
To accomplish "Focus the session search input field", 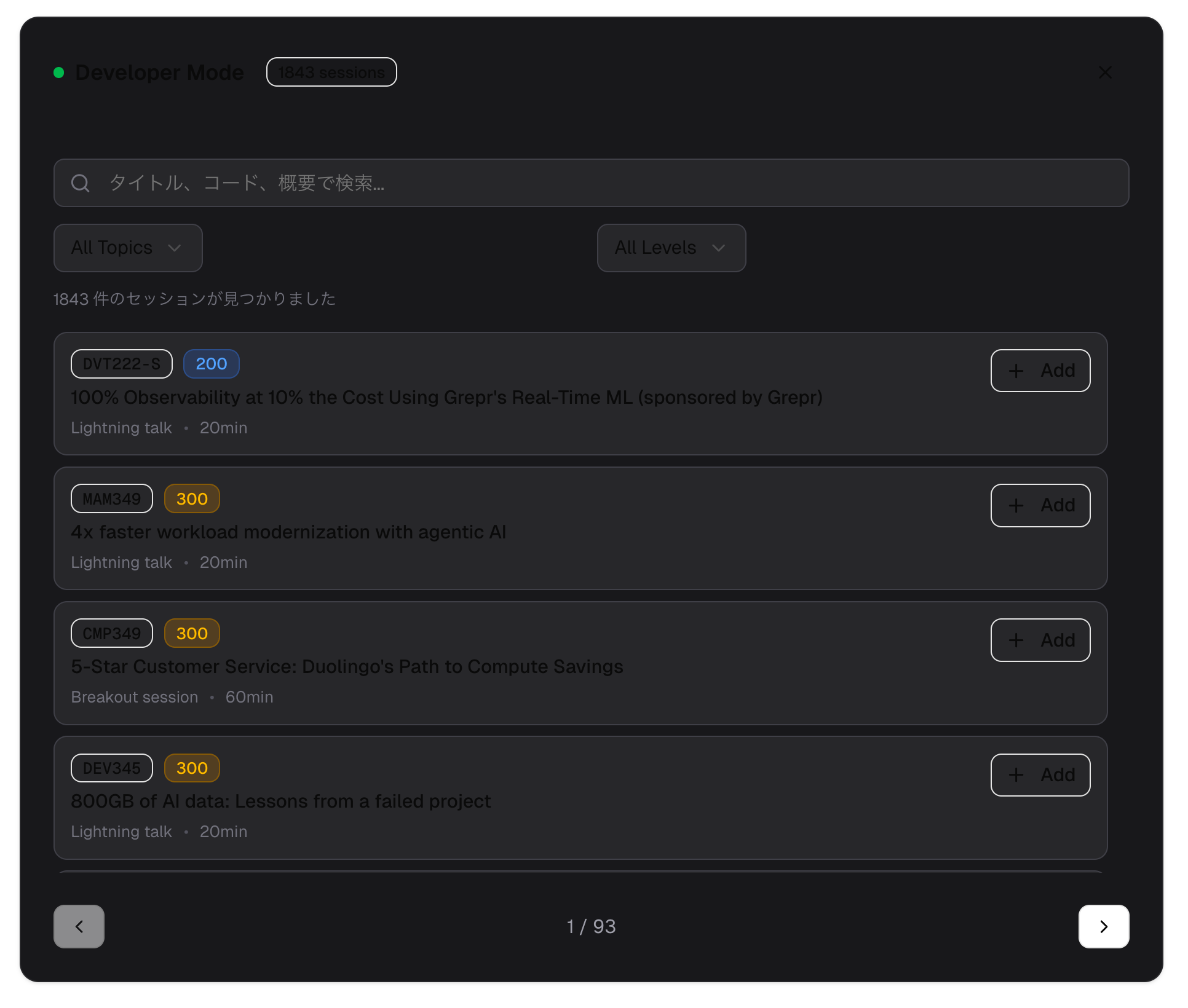I will pos(603,183).
